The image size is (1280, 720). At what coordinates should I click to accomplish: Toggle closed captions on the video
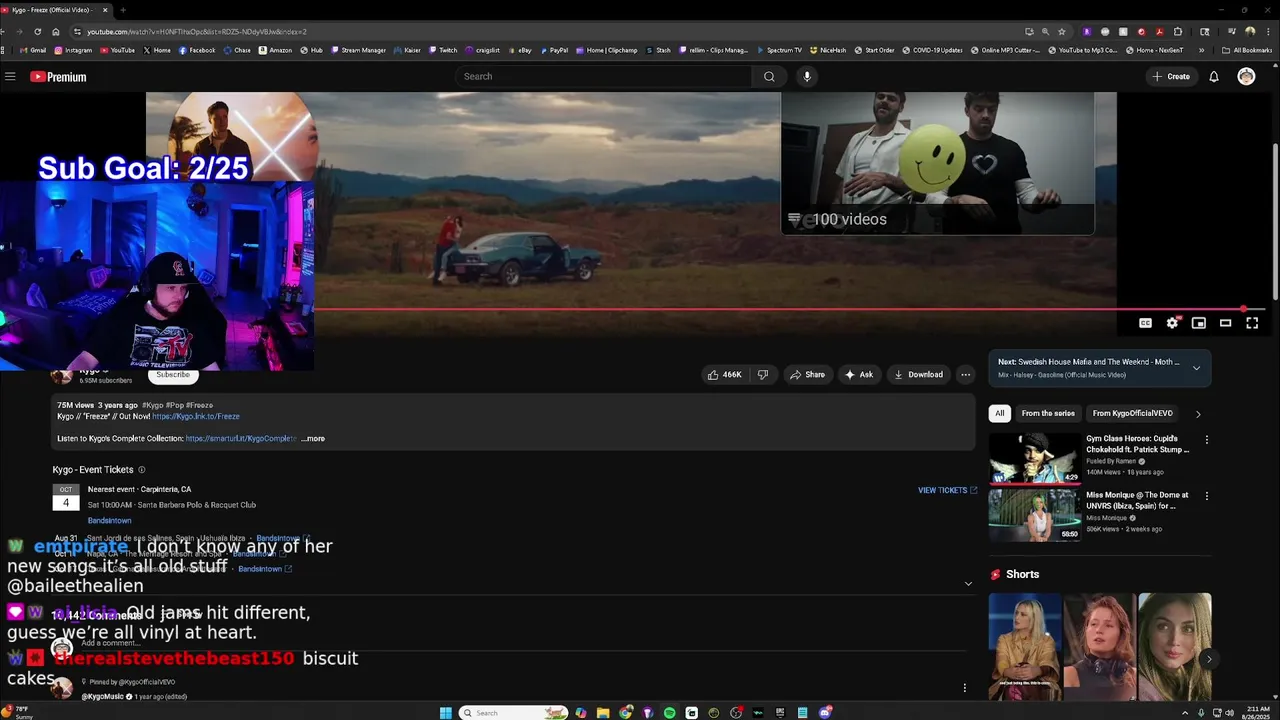coord(1145,323)
